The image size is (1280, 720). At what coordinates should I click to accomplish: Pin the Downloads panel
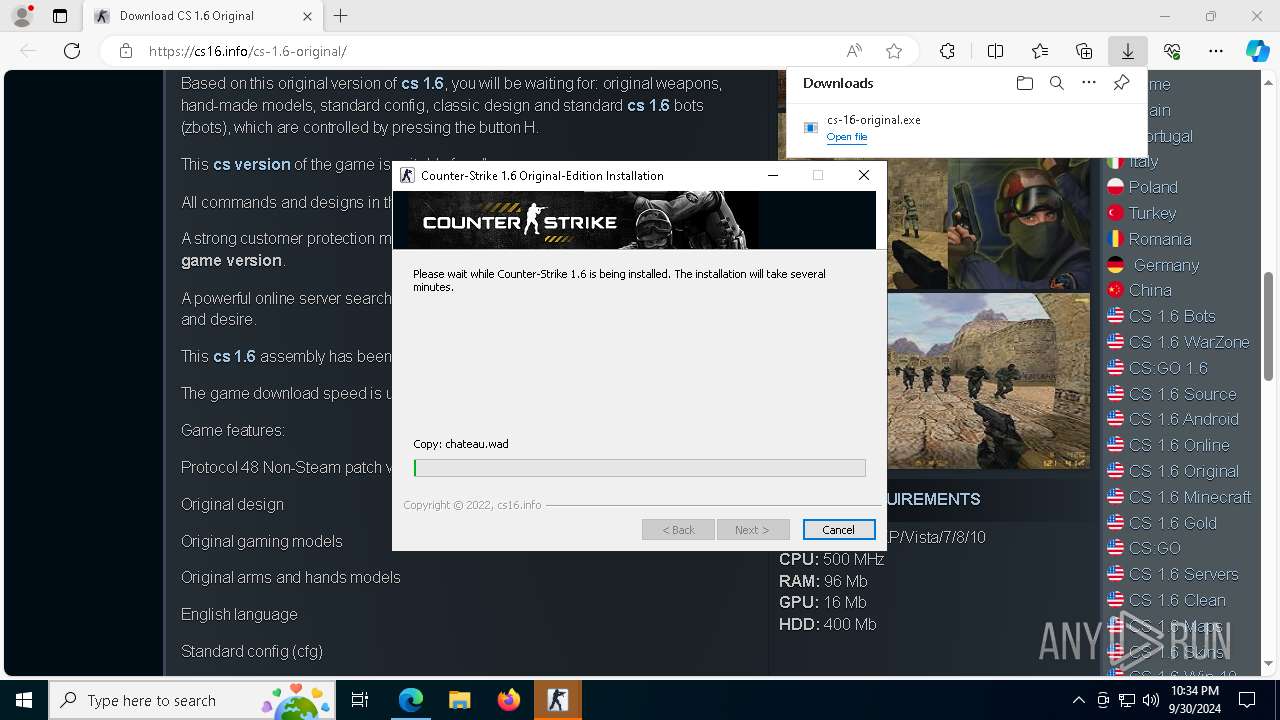coord(1121,83)
